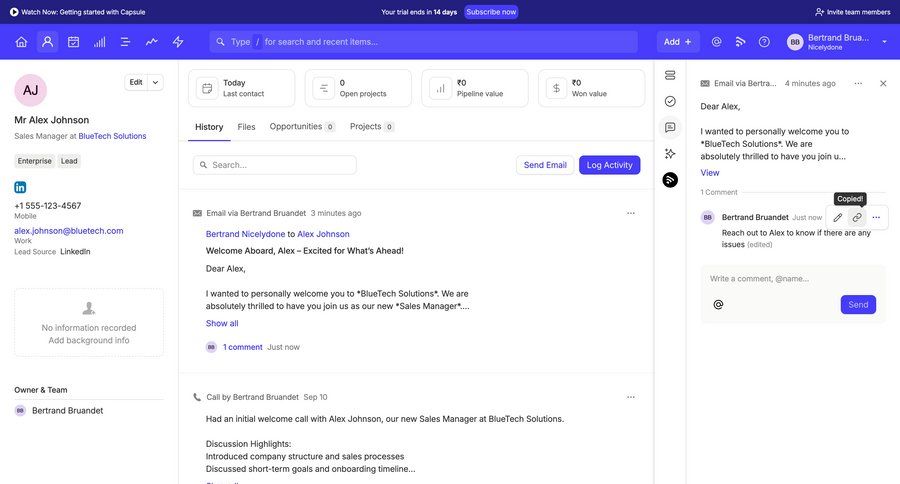
Task: Switch to the Projects tab
Action: point(371,127)
